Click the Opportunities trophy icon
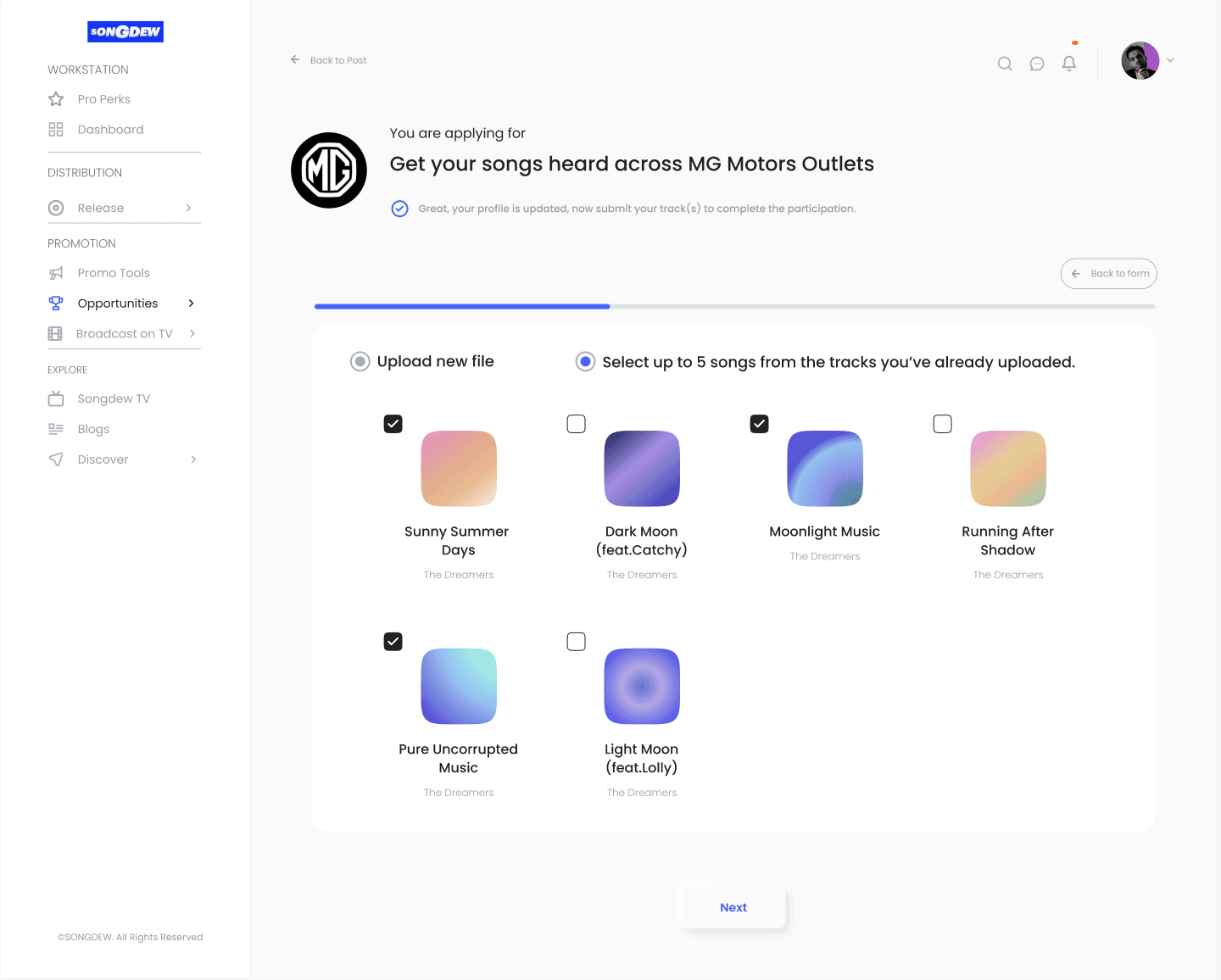Screen dimensions: 1221x980 pos(56,303)
